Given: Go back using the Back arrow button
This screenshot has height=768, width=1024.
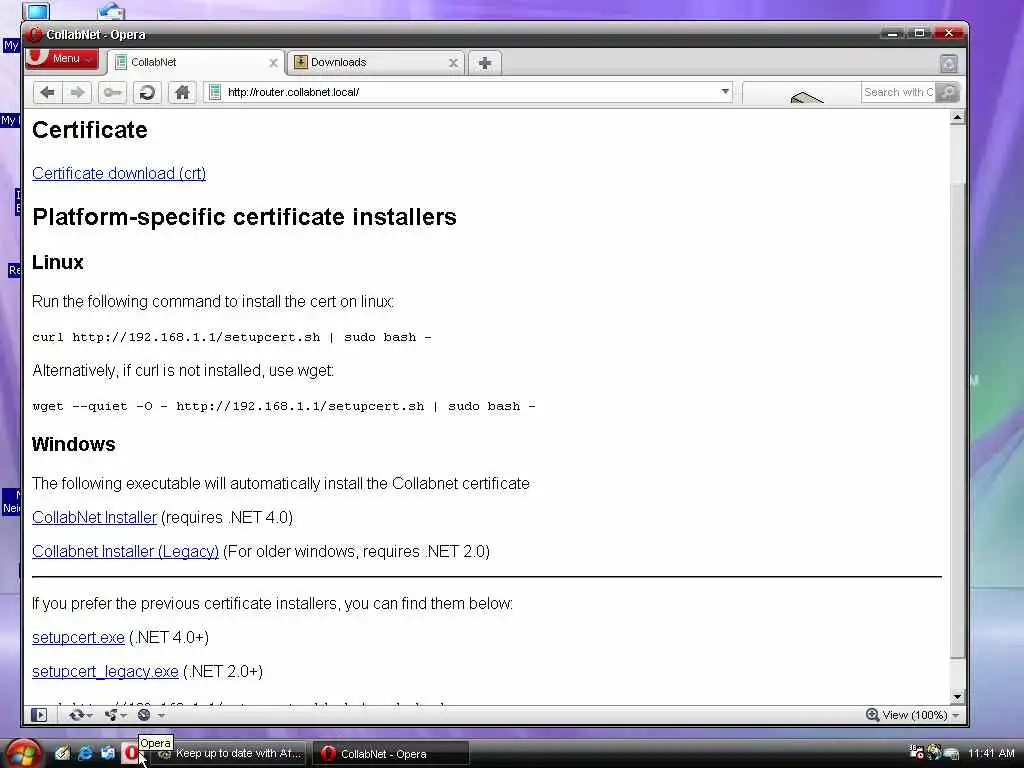Looking at the screenshot, I should click(48, 92).
